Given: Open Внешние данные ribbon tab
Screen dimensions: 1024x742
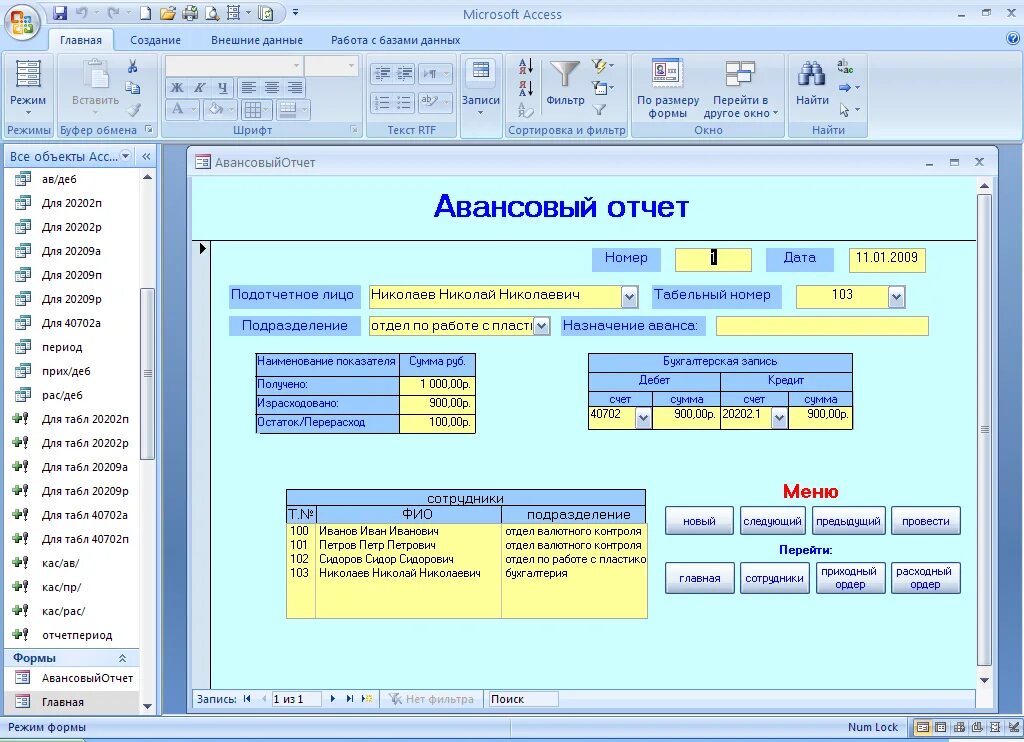Looking at the screenshot, I should 257,40.
